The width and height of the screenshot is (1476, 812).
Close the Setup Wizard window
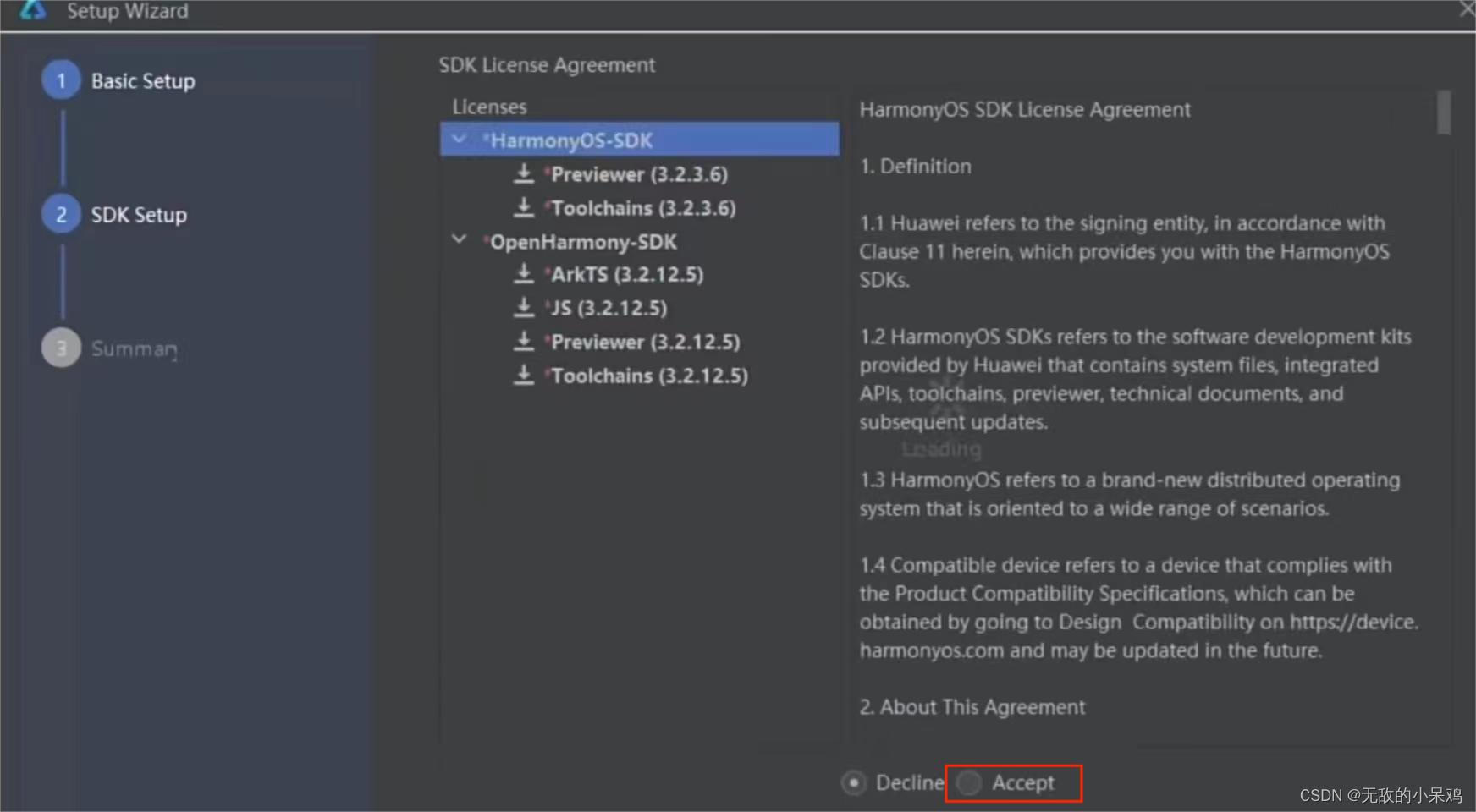click(1467, 9)
